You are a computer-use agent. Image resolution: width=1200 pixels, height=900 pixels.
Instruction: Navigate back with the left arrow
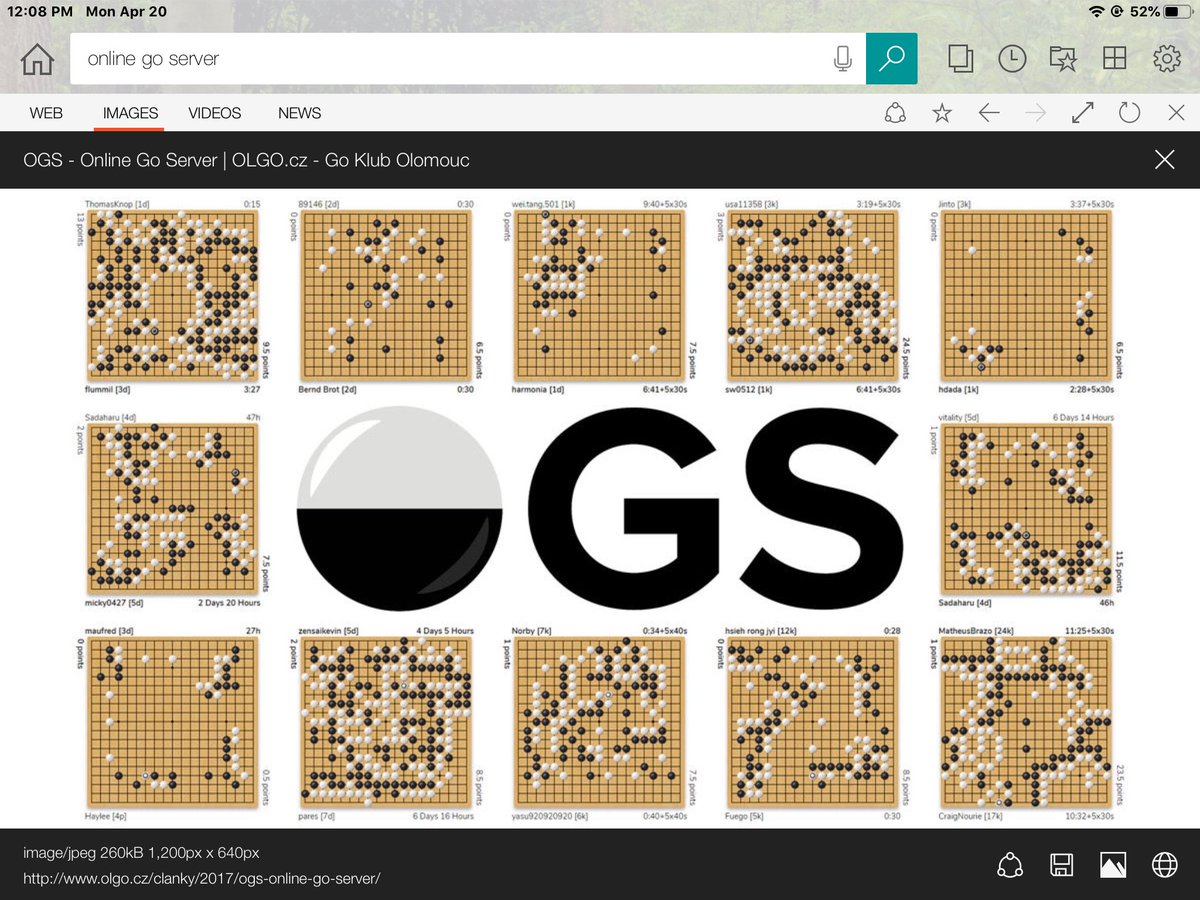(989, 113)
